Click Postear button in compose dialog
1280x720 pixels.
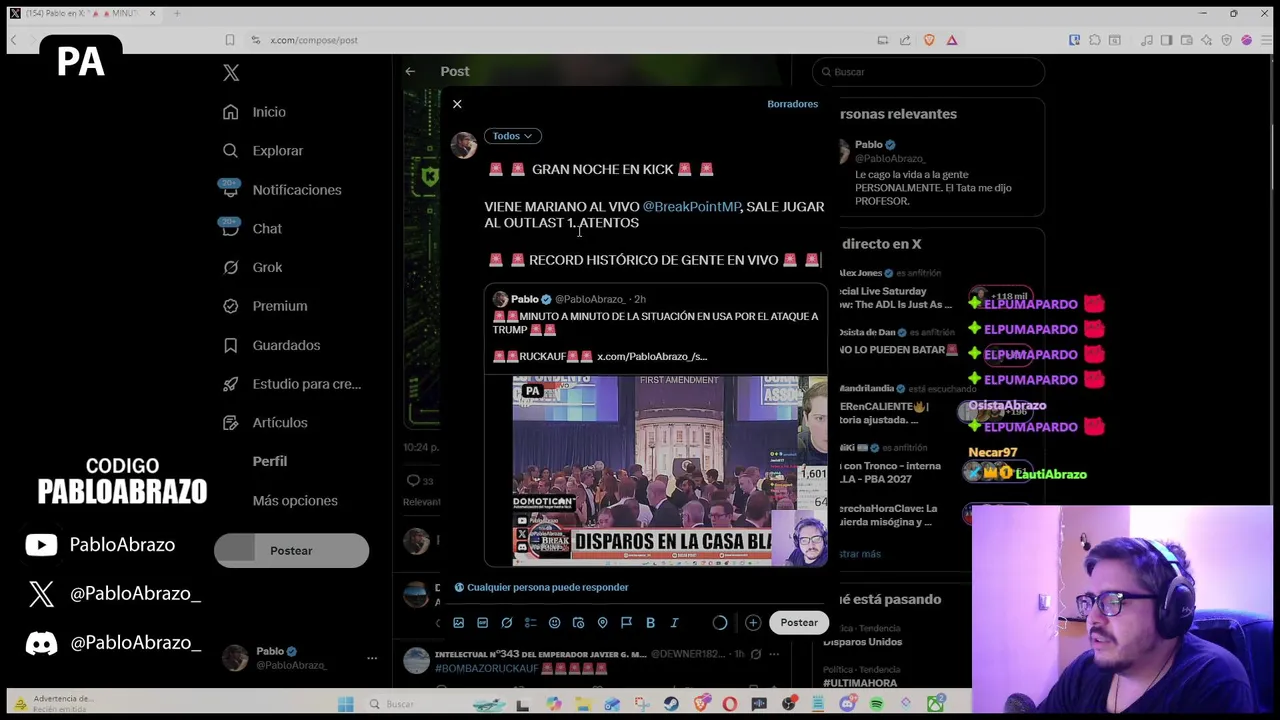[x=799, y=623]
